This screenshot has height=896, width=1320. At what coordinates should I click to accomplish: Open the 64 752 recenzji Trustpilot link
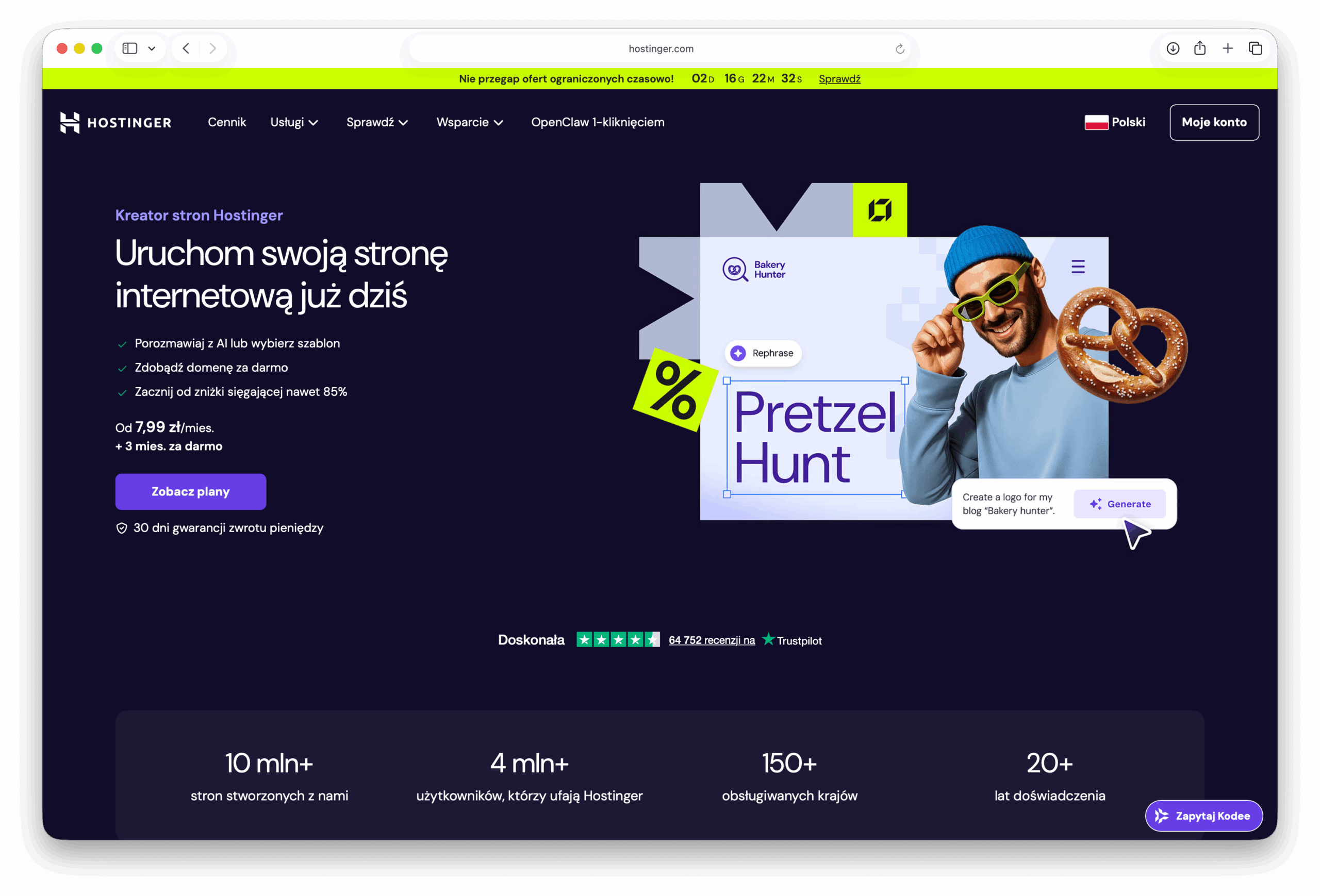coord(711,640)
